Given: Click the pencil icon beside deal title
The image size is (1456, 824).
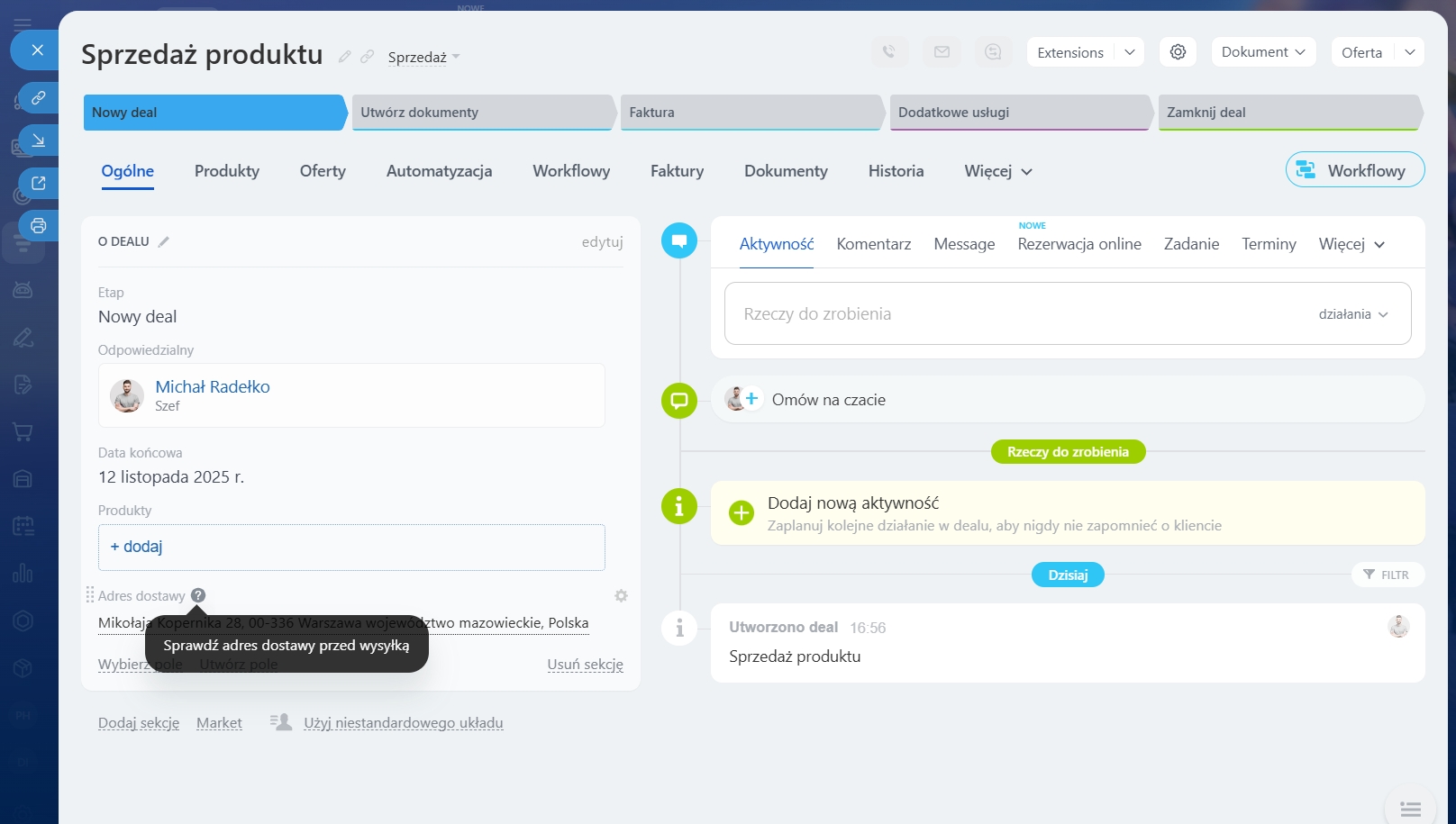Looking at the screenshot, I should coord(344,57).
